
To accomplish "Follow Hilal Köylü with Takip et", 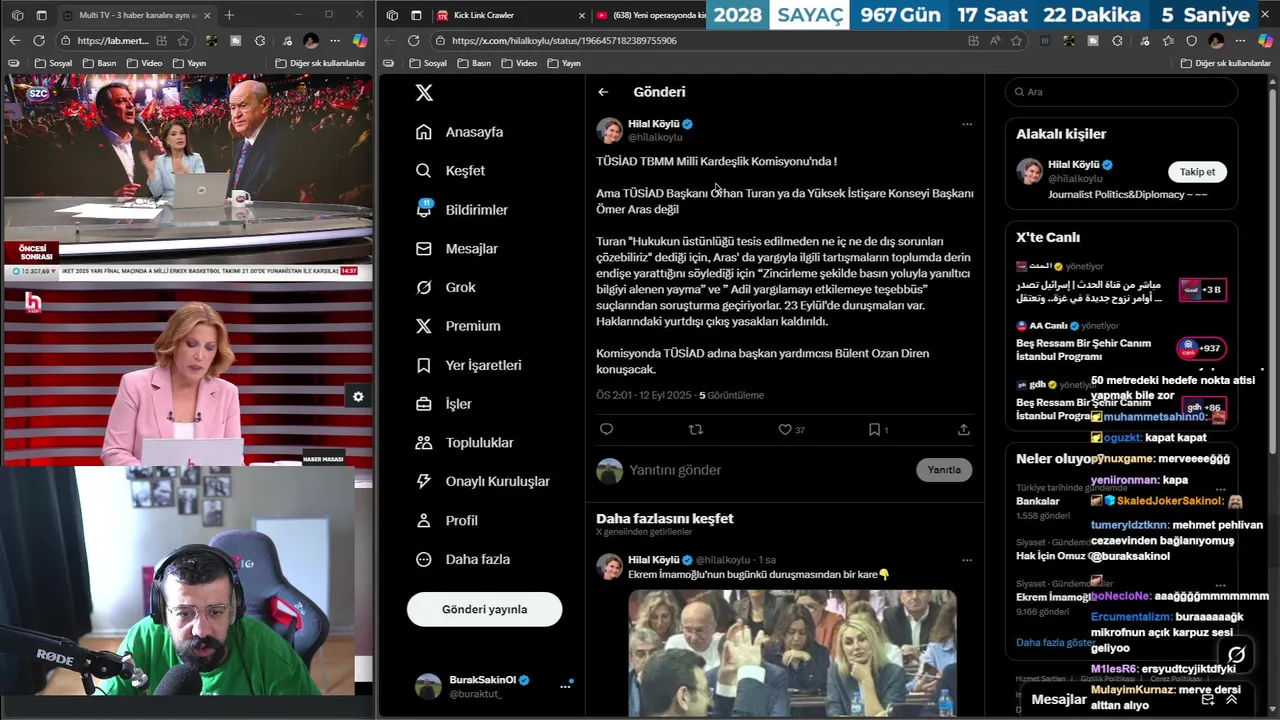I will point(1197,172).
